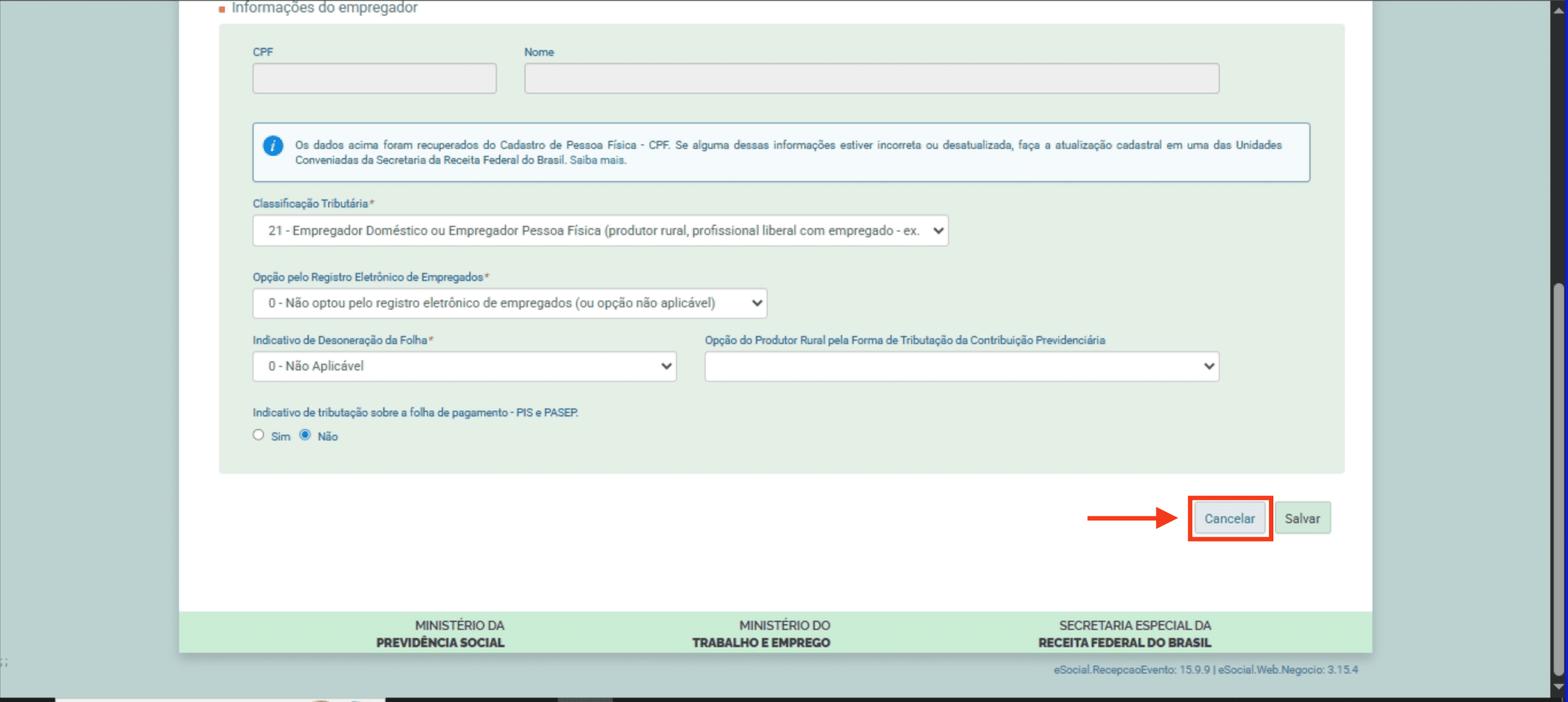
Task: Click the Nome input field
Action: pos(871,78)
